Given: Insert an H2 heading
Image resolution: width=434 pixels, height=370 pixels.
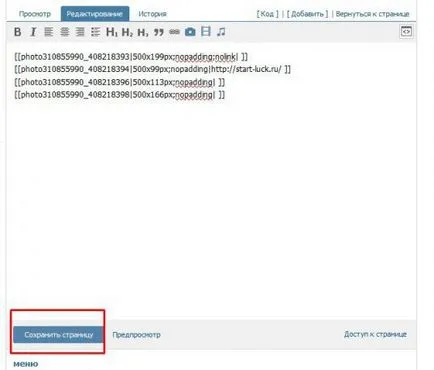Looking at the screenshot, I should 127,32.
